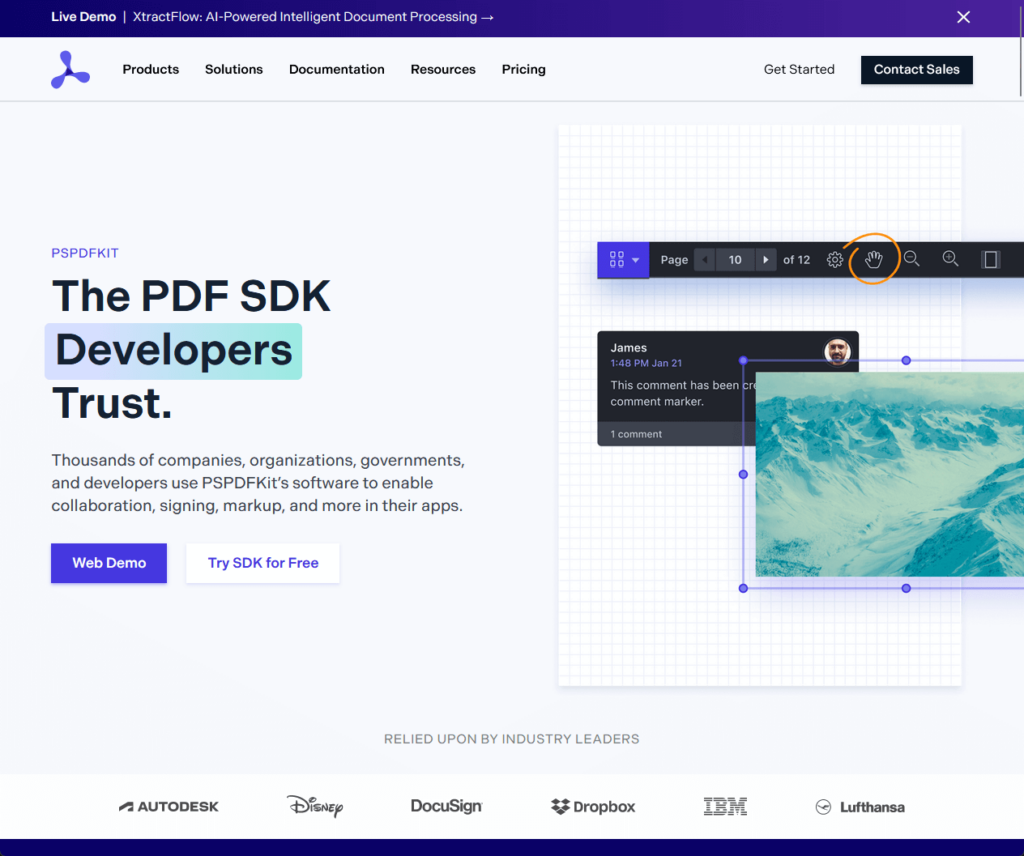This screenshot has width=1024, height=856.
Task: Click the Autodesk logo
Action: tap(168, 807)
